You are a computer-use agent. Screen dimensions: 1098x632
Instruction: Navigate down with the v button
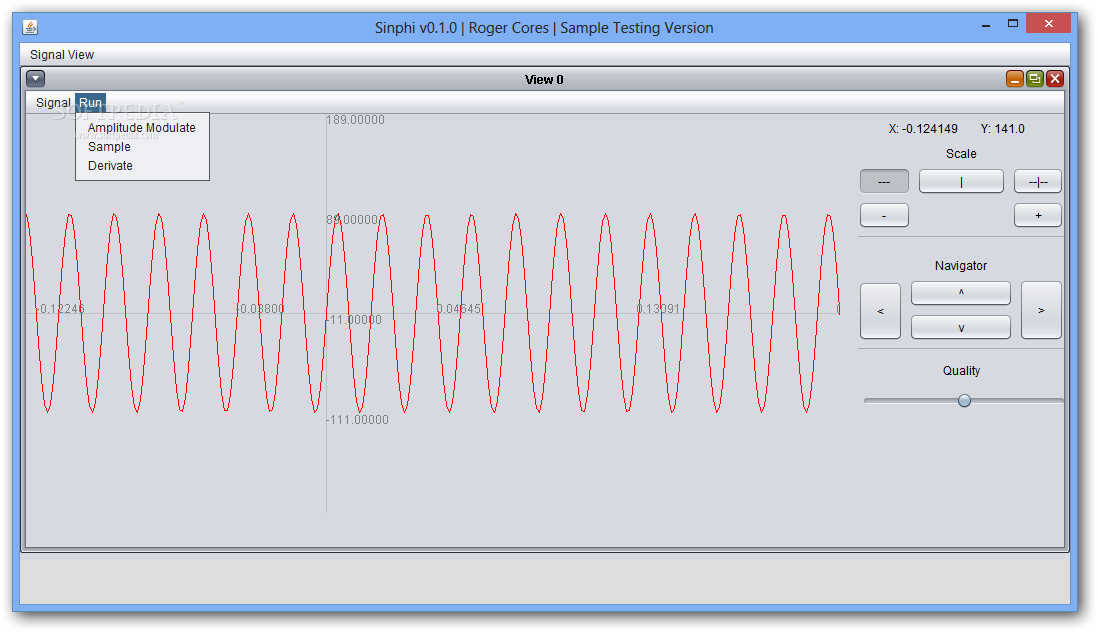point(961,328)
